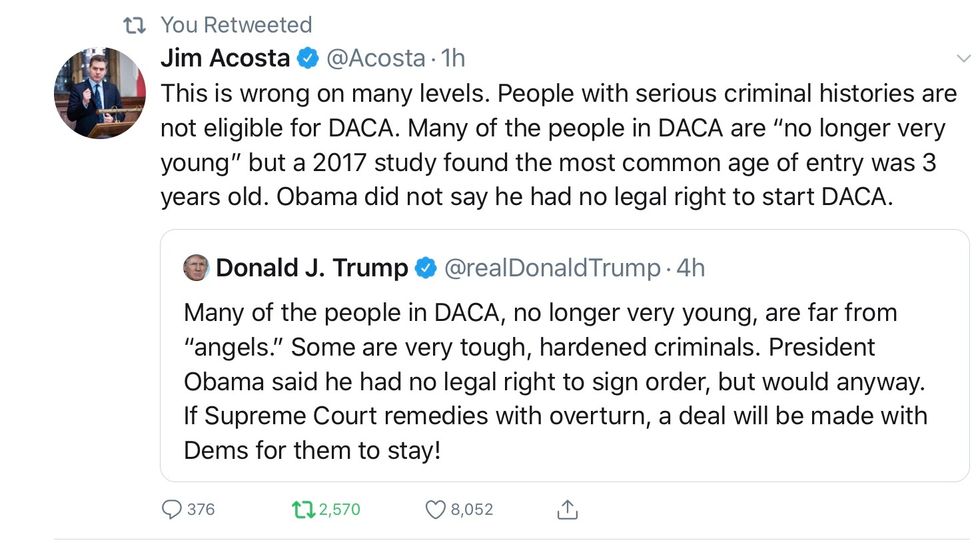Click Donald J. Trump's small avatar
This screenshot has width=980, height=556.
tap(195, 268)
